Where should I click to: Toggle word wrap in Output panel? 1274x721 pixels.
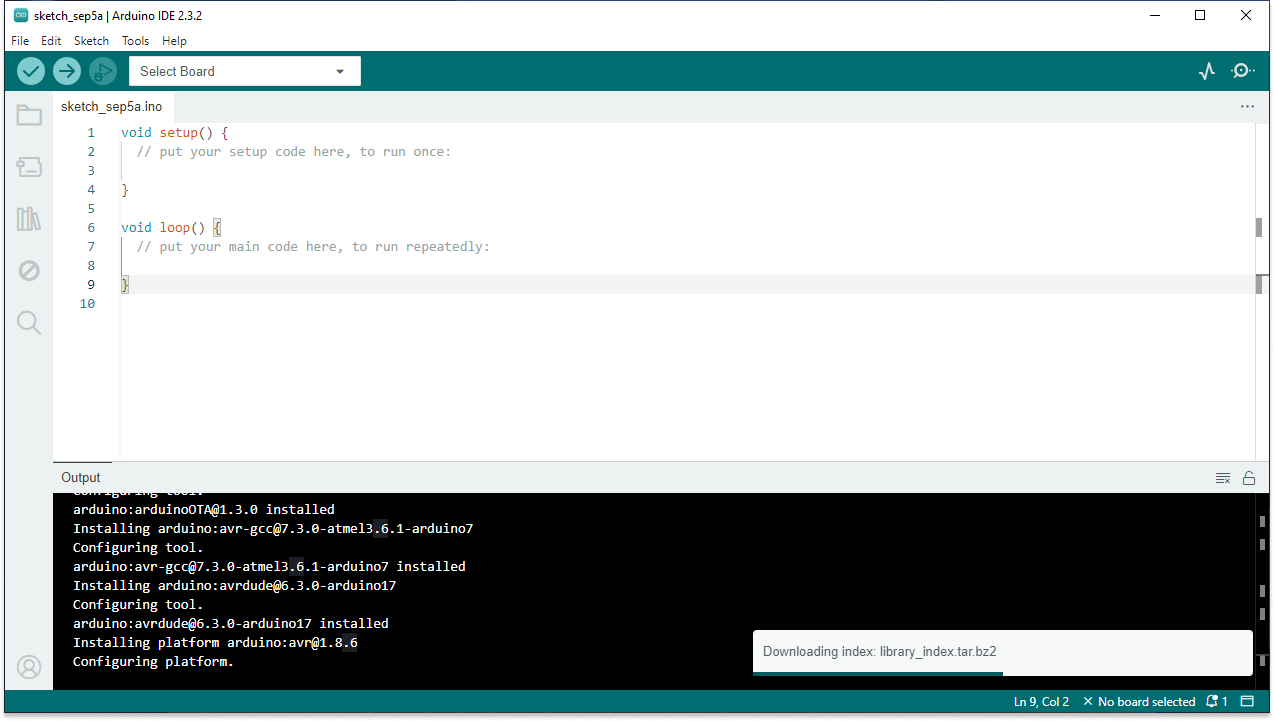coord(1222,478)
